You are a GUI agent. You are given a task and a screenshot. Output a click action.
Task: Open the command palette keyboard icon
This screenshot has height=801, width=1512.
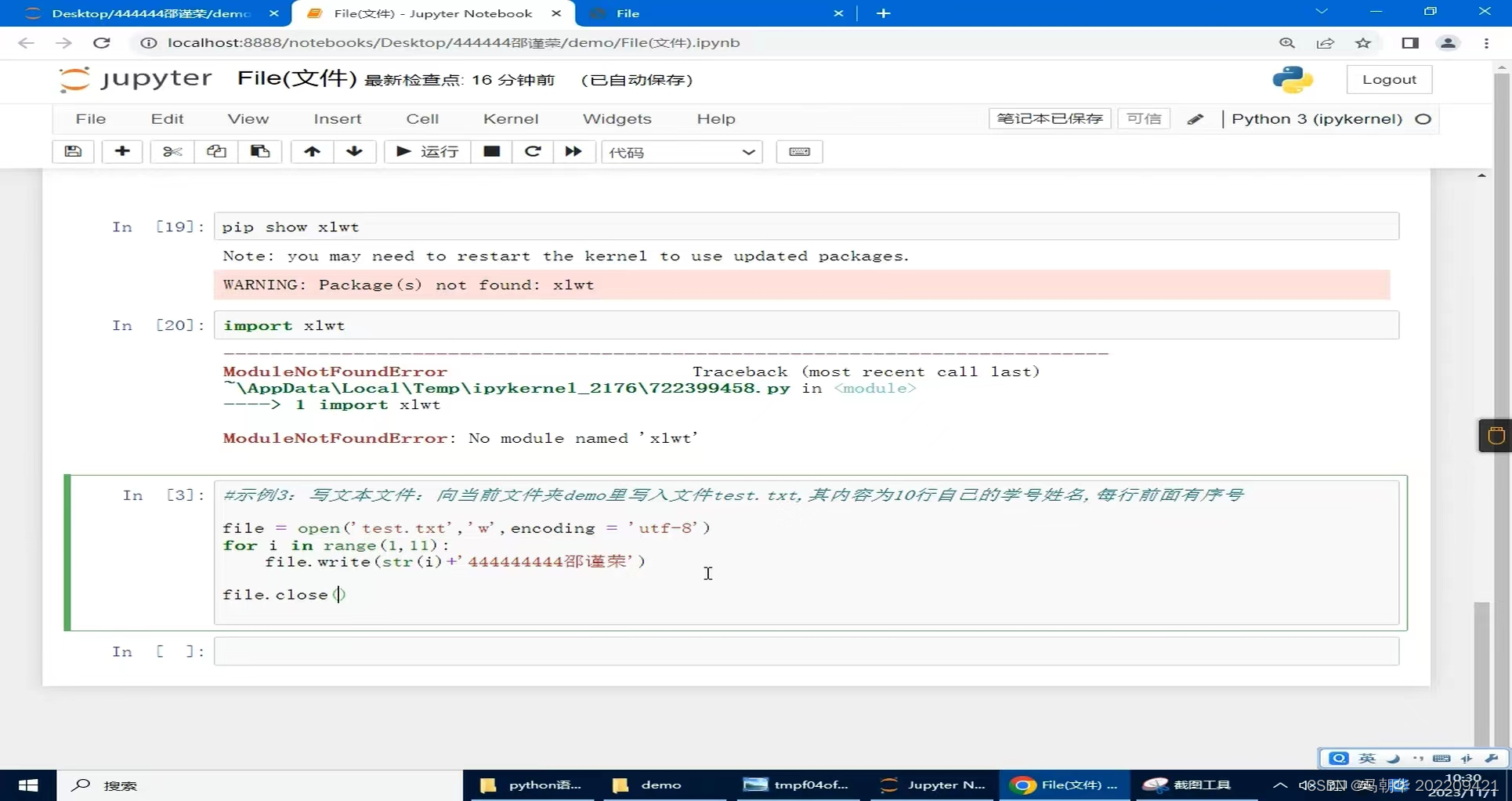(x=799, y=151)
